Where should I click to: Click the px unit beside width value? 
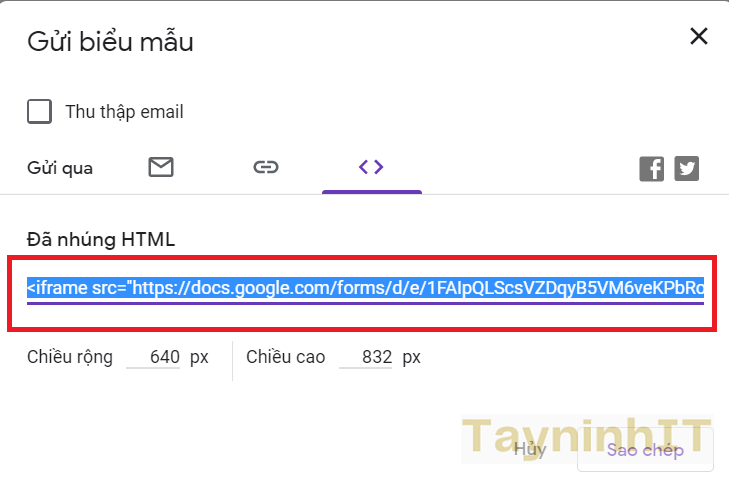[x=199, y=357]
